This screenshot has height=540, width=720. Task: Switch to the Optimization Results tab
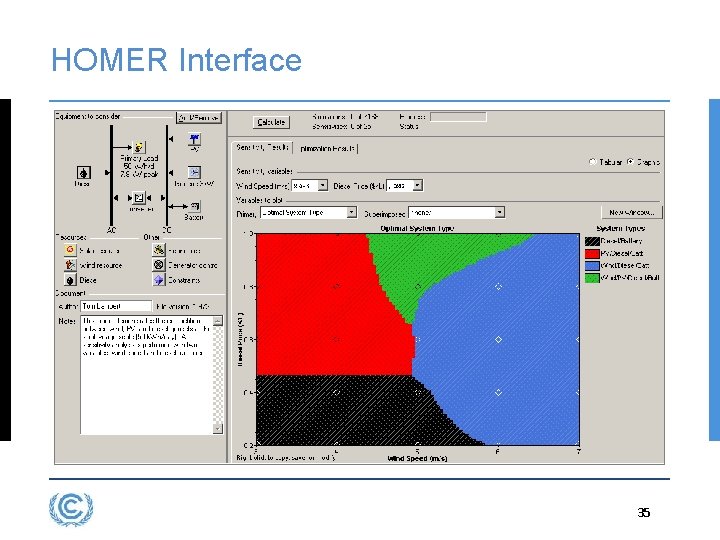(327, 148)
